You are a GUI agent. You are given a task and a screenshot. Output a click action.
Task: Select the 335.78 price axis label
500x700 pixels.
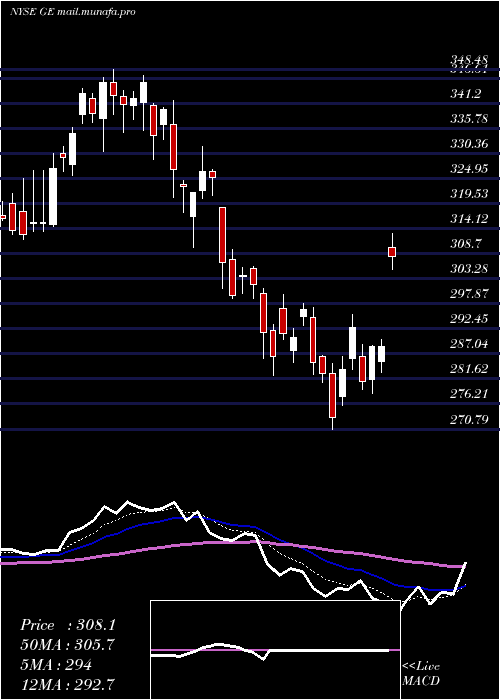coord(469,119)
